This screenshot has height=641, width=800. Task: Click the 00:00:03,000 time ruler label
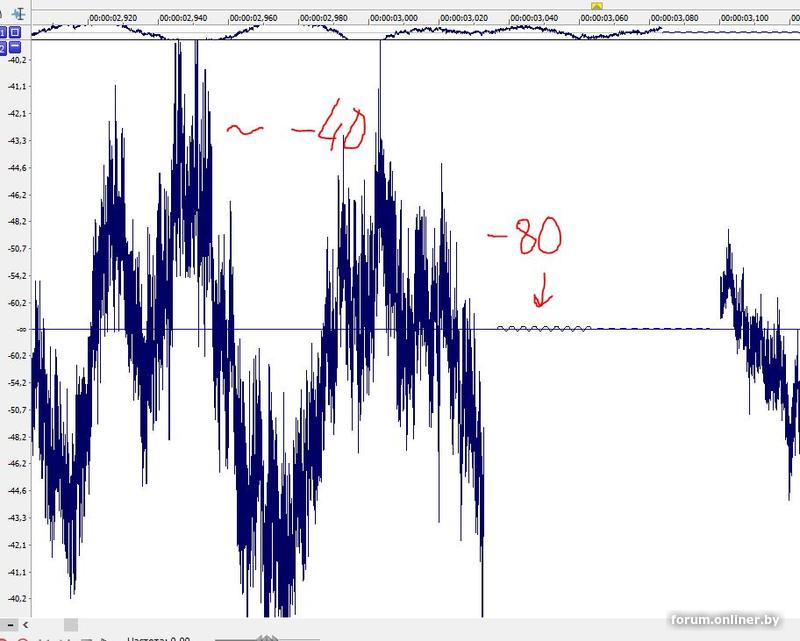[x=393, y=18]
